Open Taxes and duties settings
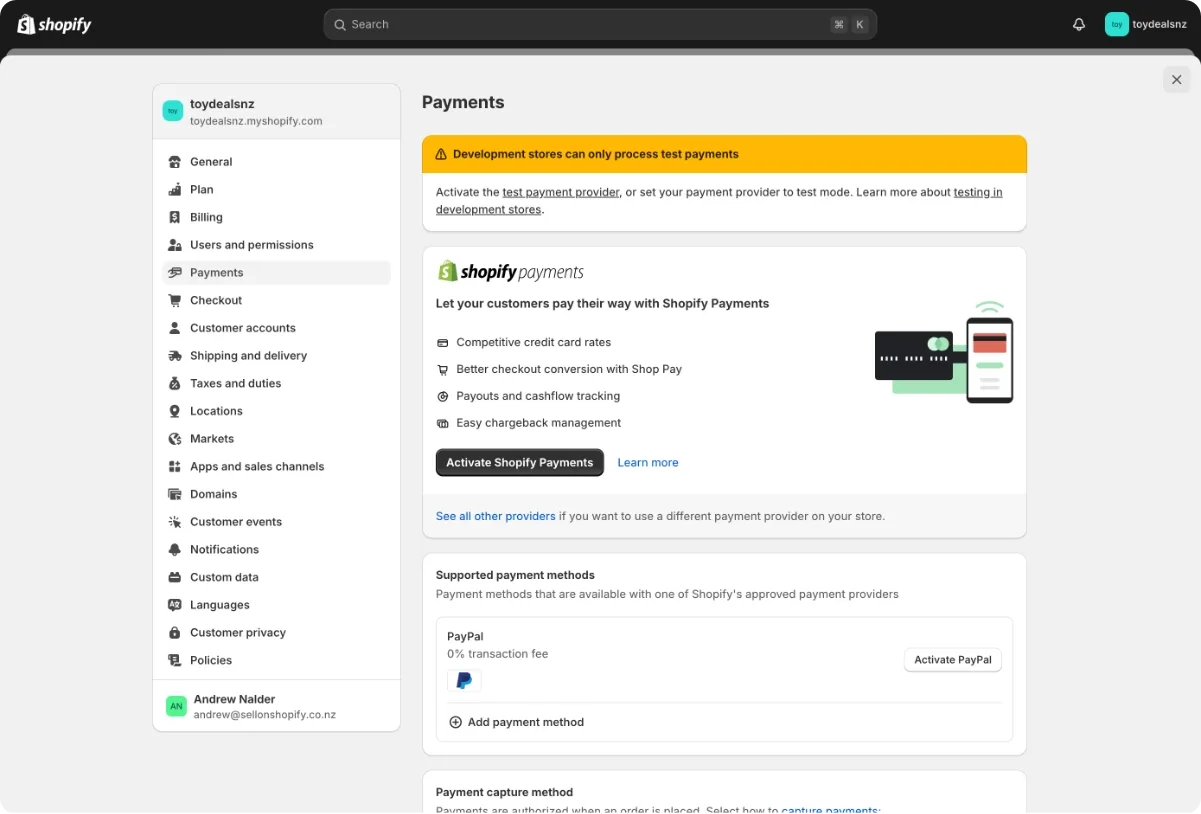This screenshot has height=814, width=1201. point(276,383)
